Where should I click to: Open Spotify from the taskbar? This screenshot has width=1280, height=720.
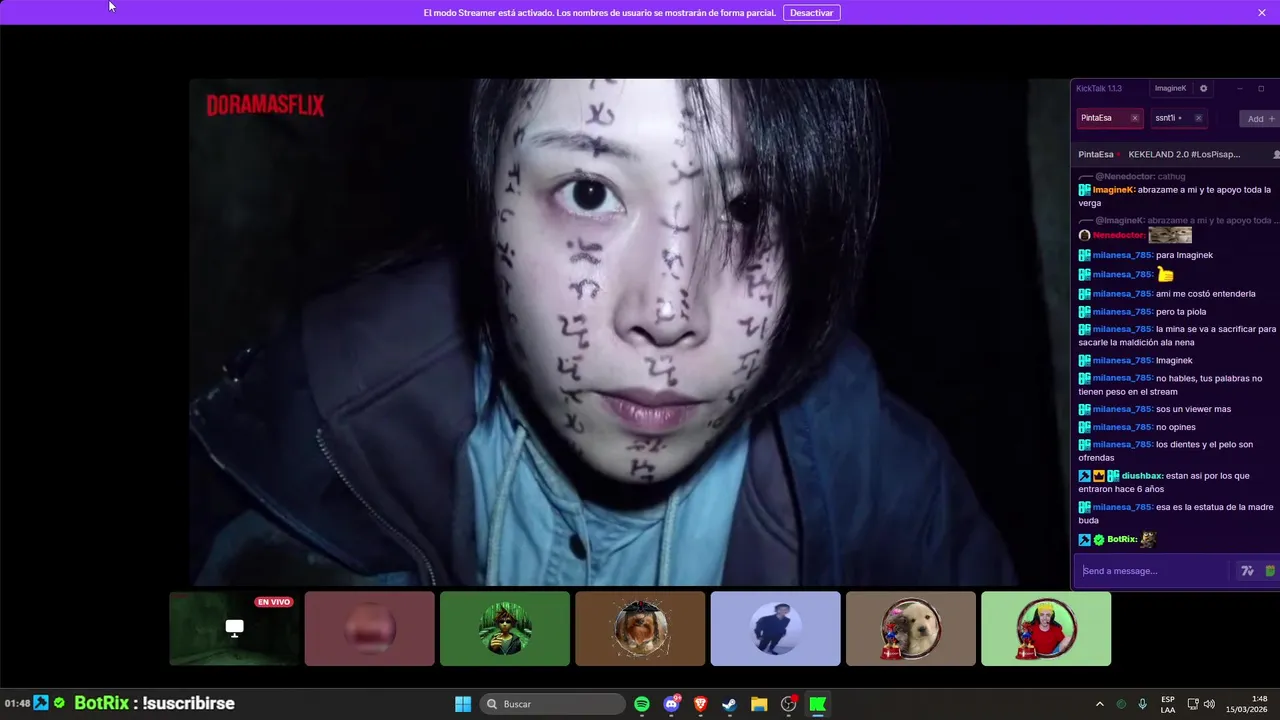(642, 704)
